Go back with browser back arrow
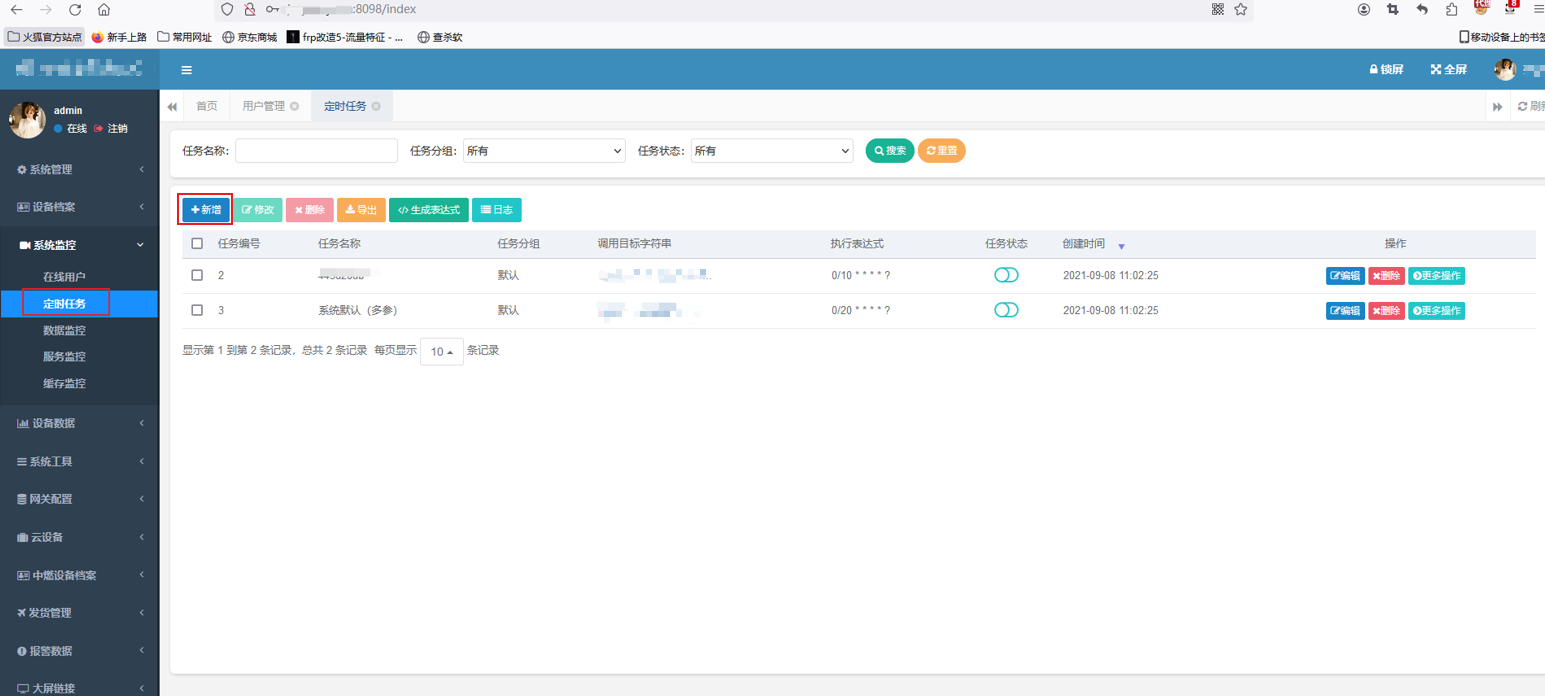This screenshot has height=696, width=1545. (16, 10)
